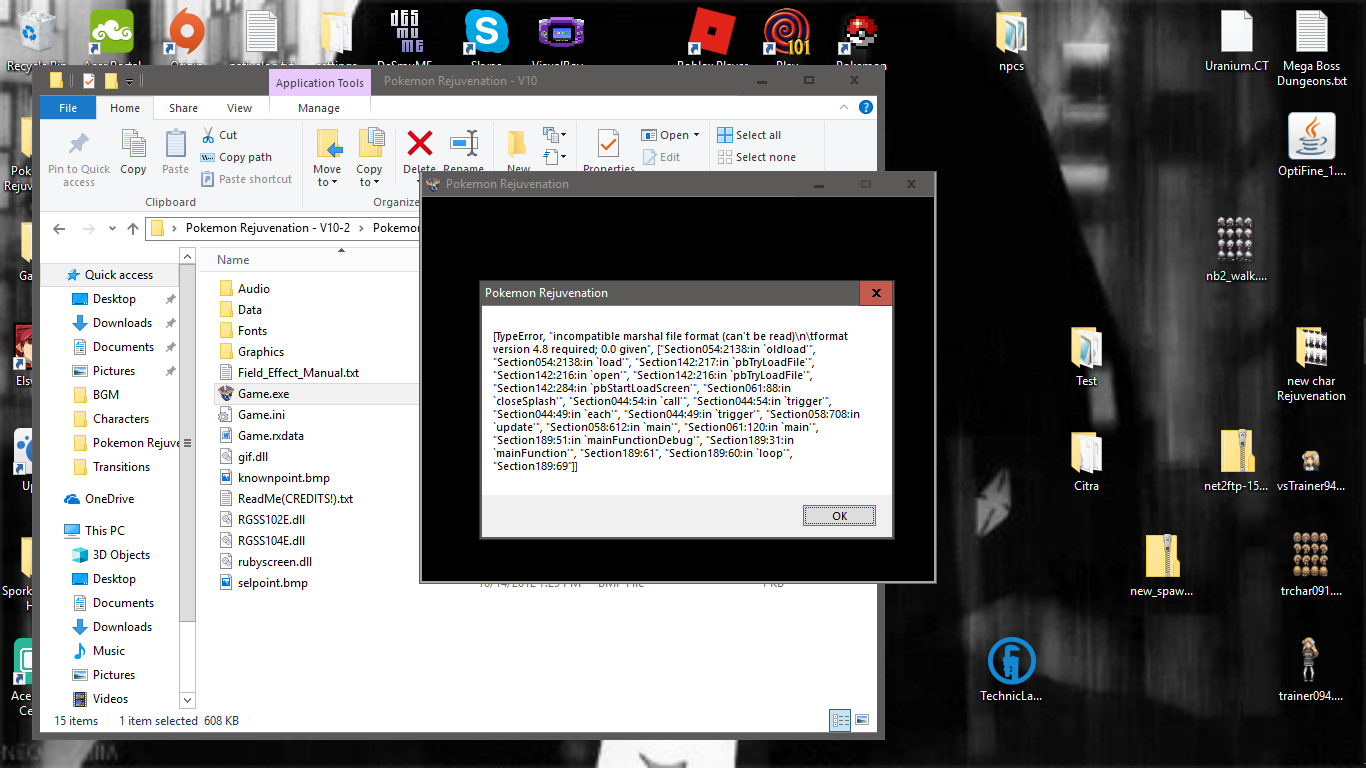The height and width of the screenshot is (768, 1366).
Task: Select the Game.rxdata file
Action: (270, 435)
